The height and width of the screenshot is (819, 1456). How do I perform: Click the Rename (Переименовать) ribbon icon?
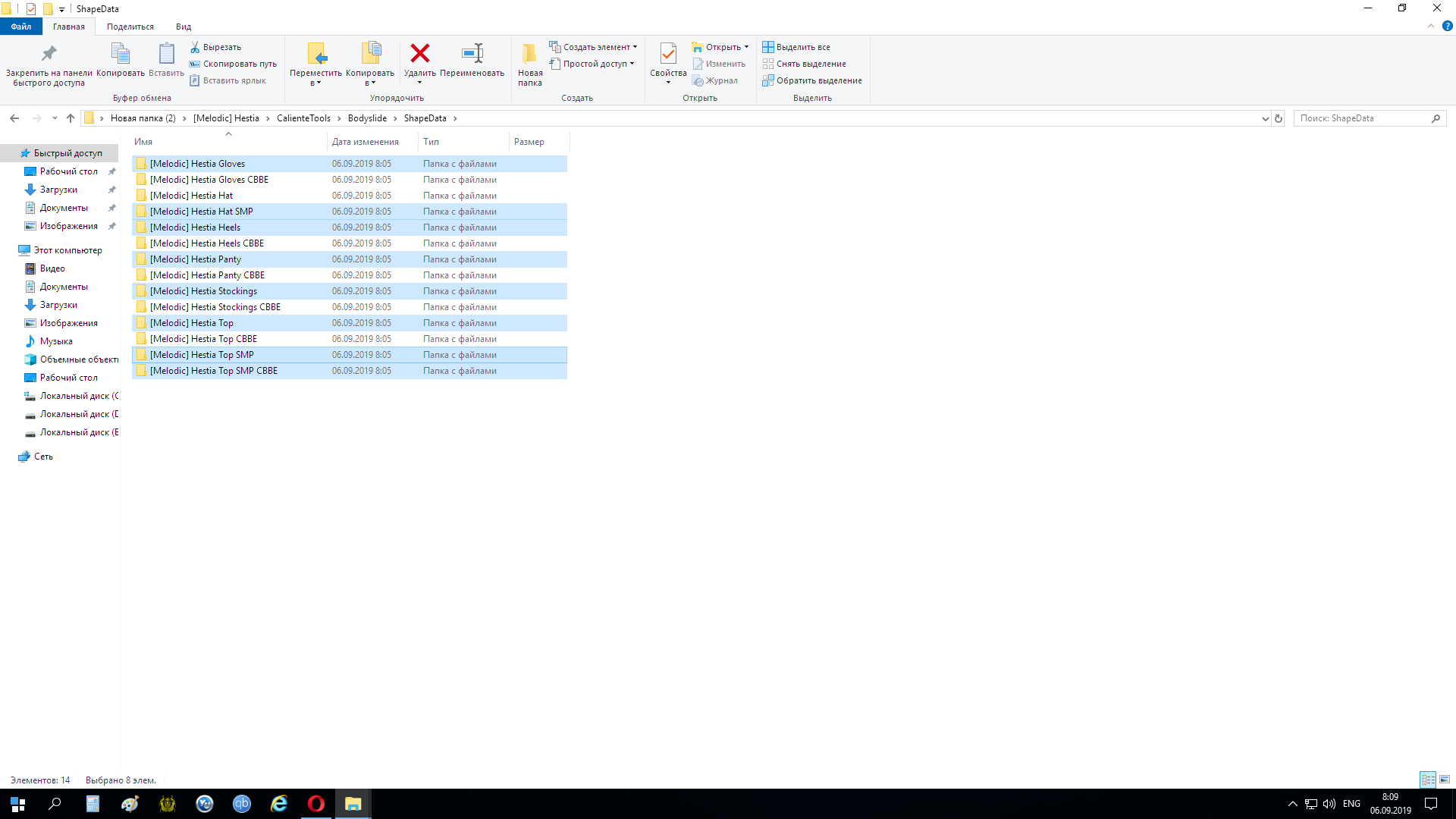click(x=472, y=53)
